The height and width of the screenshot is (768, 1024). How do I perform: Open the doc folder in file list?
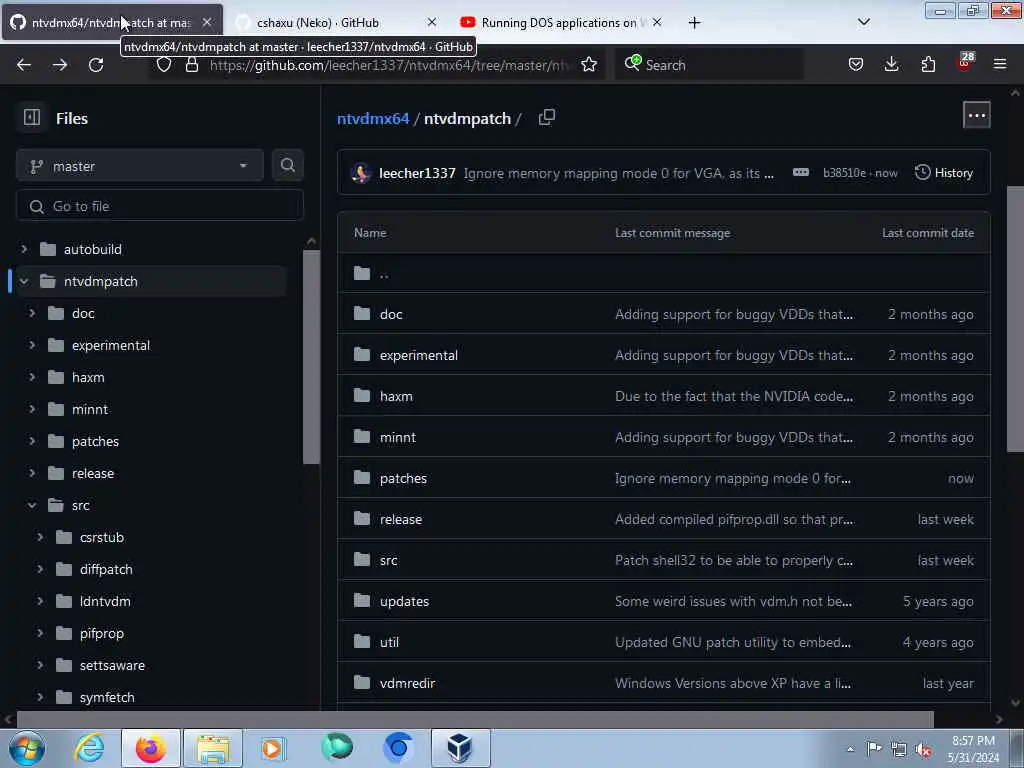tap(391, 314)
